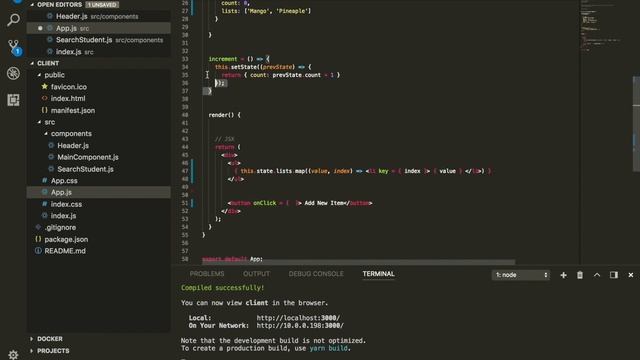Close the terminal panel

click(631, 275)
